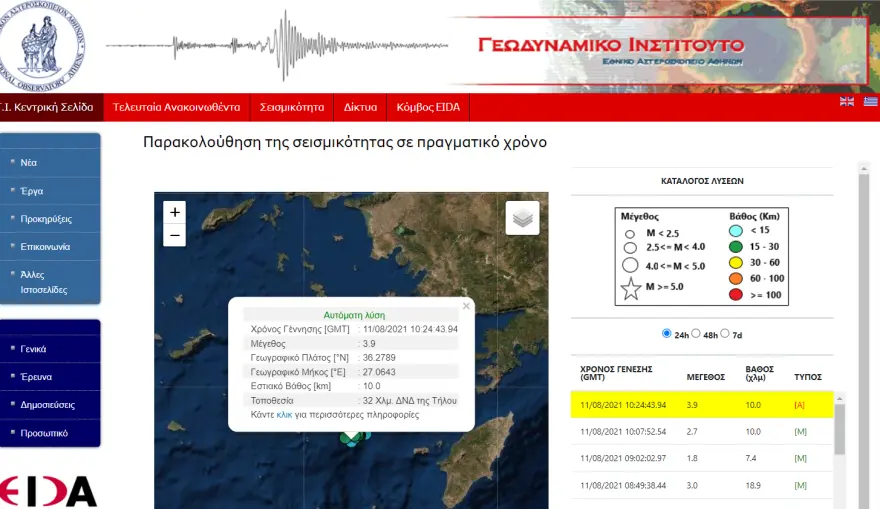Viewport: 880px width, 509px height.
Task: Close the earthquake info popup
Action: [x=466, y=307]
